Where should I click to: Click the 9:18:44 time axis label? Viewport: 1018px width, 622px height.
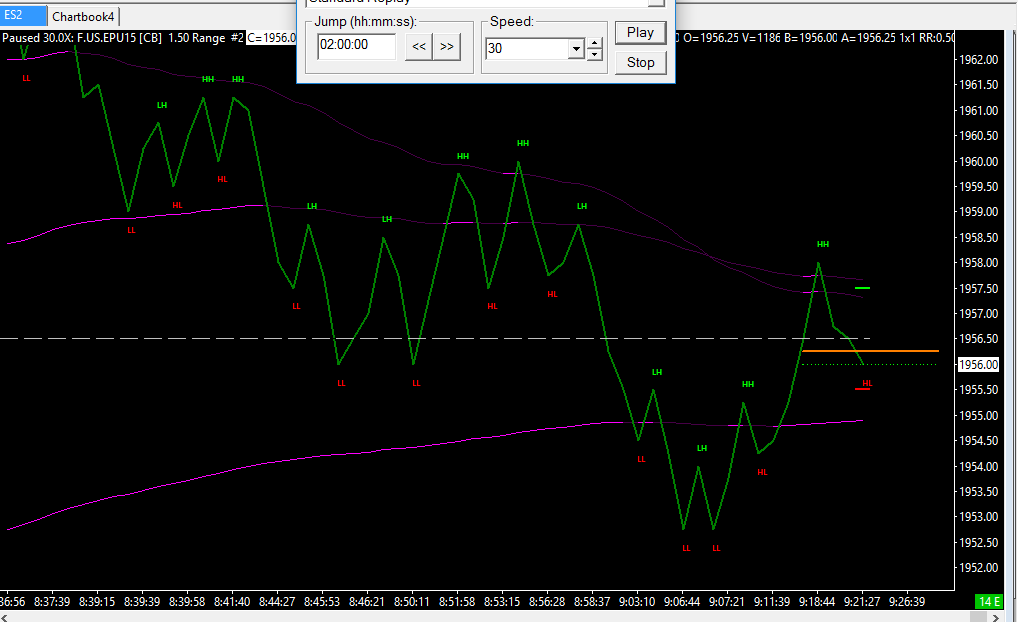[817, 602]
